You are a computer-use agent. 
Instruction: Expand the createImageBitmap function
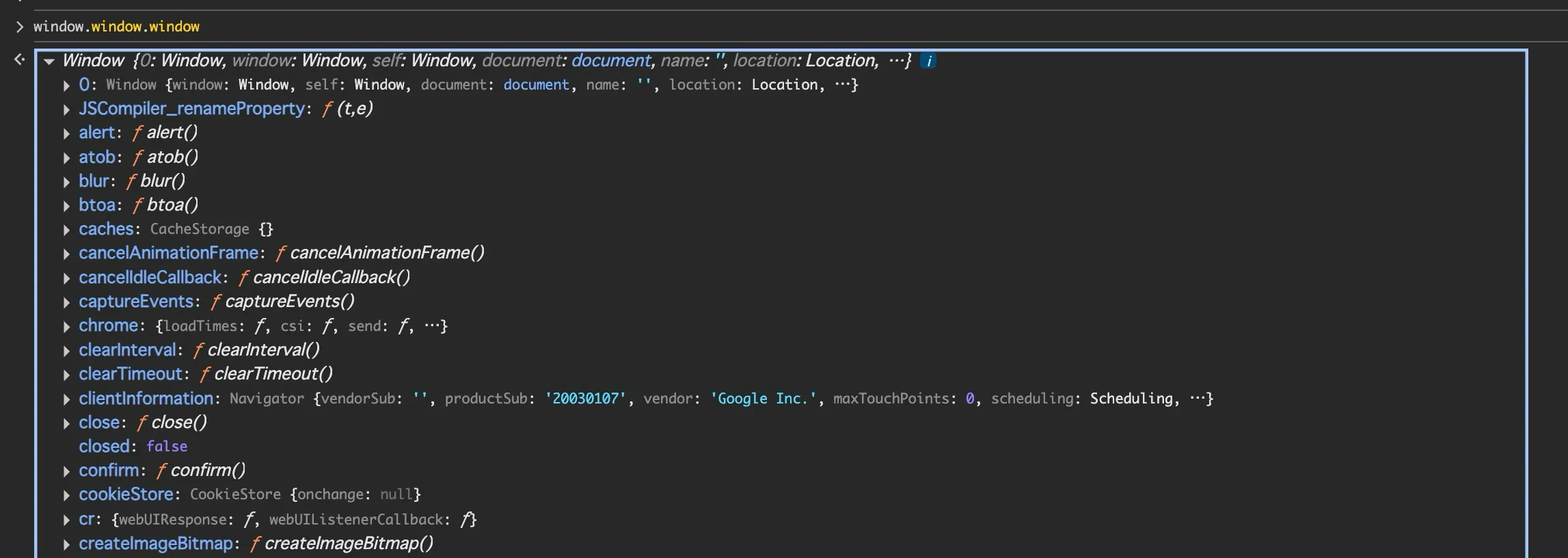[x=66, y=544]
